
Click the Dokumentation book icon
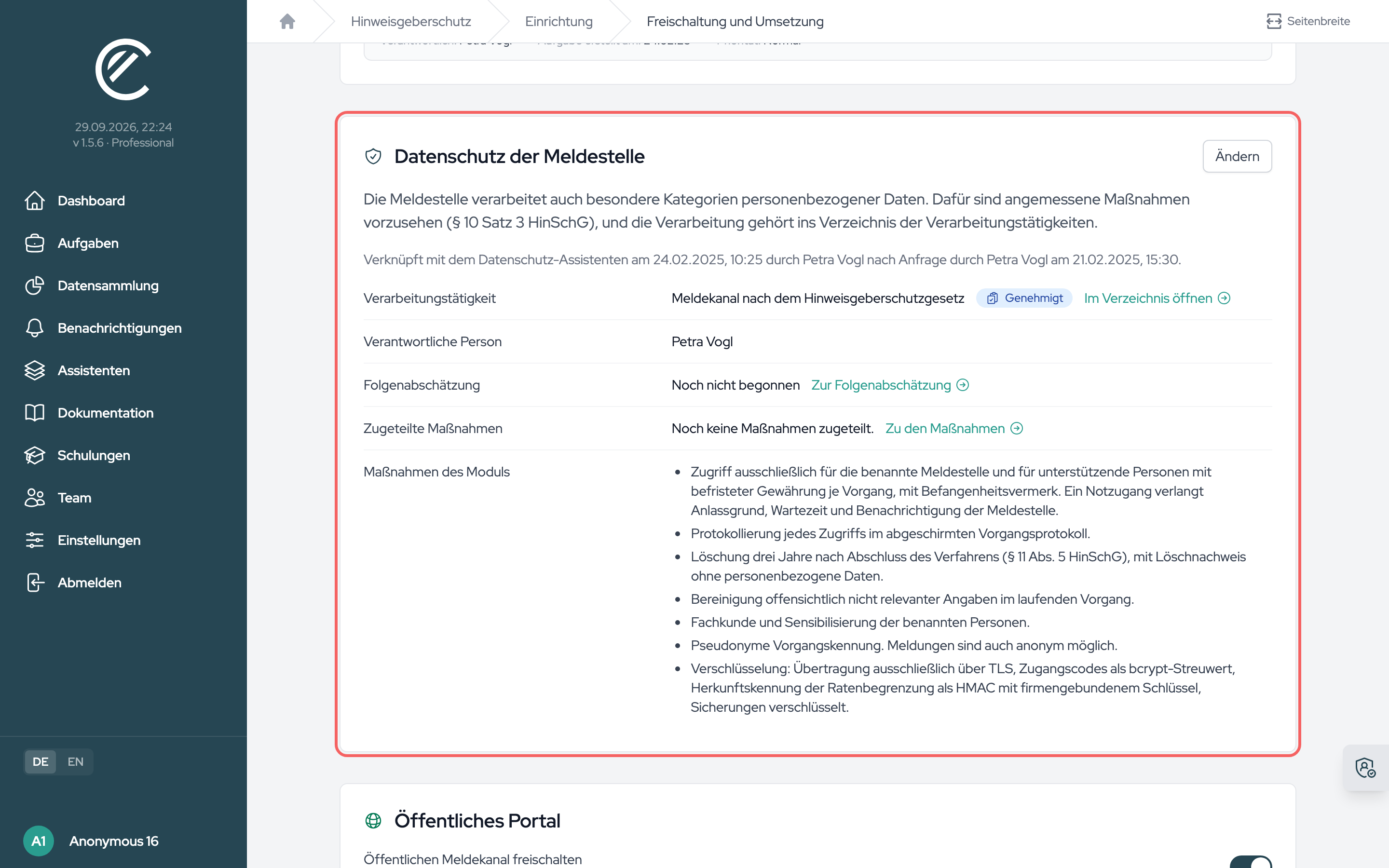click(34, 413)
